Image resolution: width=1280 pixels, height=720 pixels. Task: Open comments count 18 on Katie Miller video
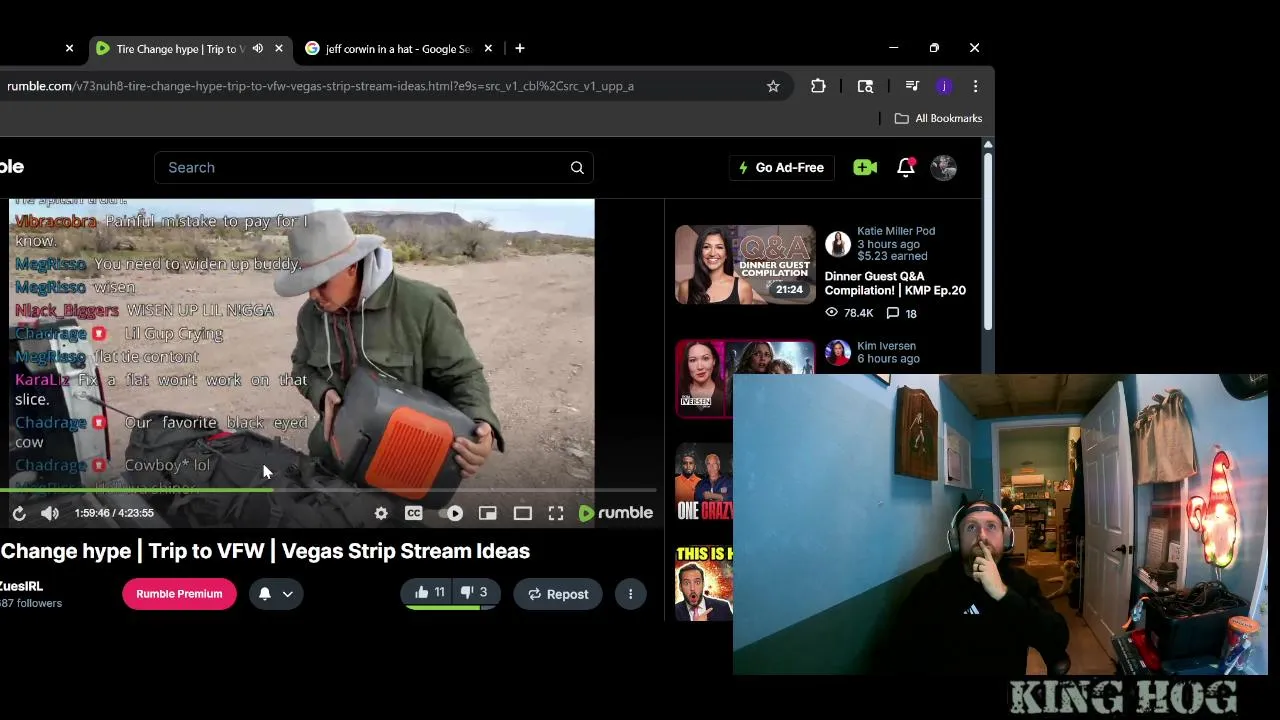(x=901, y=313)
